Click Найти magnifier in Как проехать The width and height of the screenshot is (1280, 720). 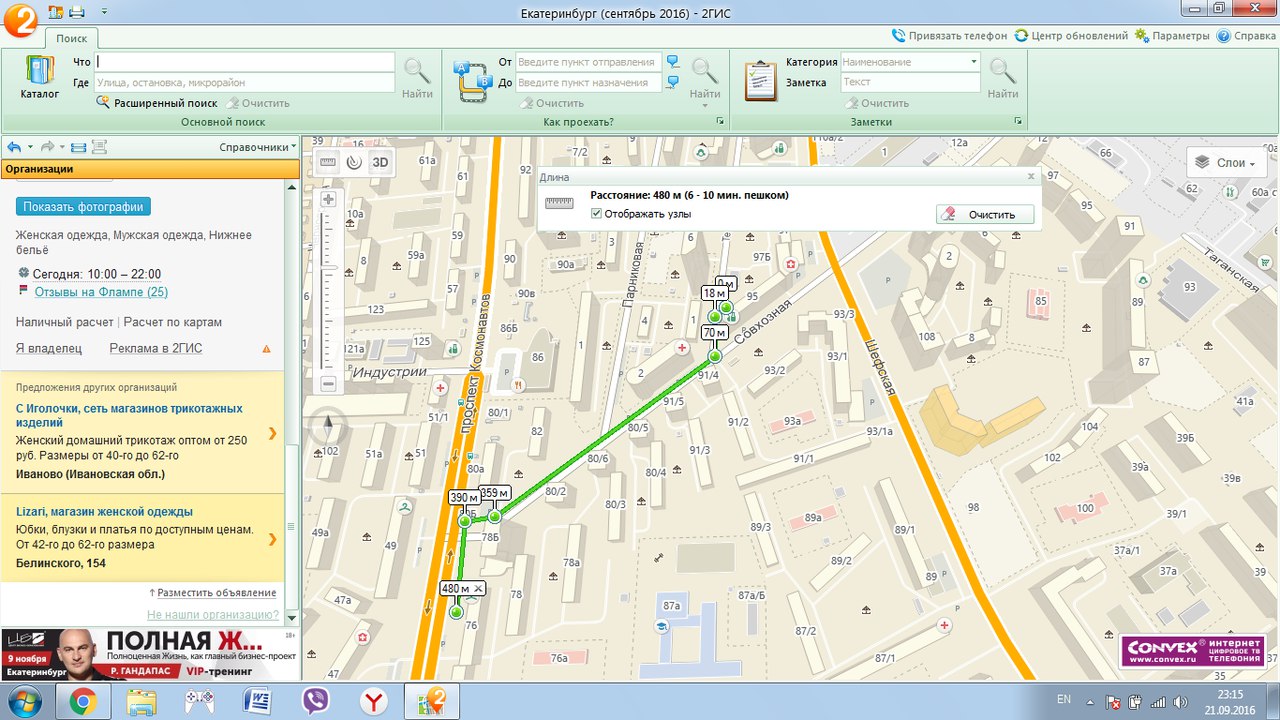click(705, 78)
